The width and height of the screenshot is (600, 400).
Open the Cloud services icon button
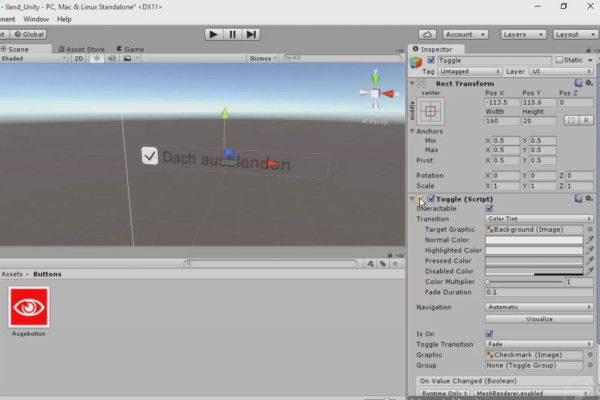(427, 34)
